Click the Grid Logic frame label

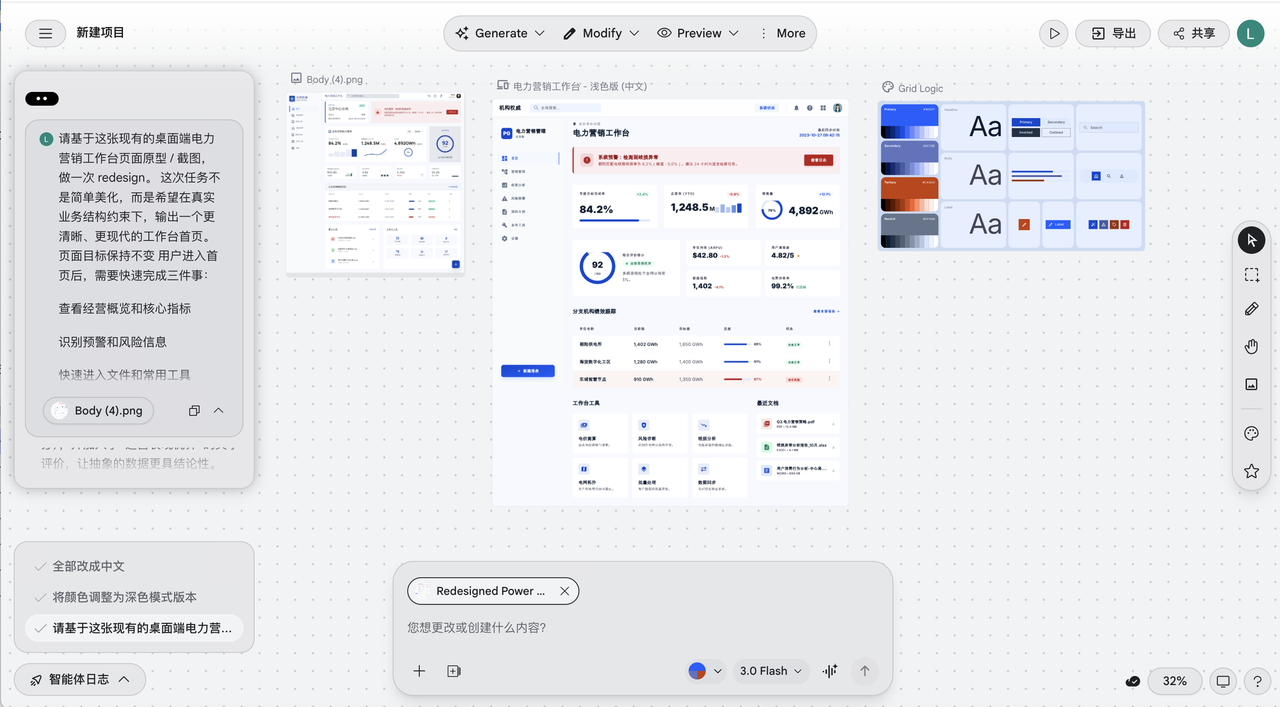pos(920,88)
